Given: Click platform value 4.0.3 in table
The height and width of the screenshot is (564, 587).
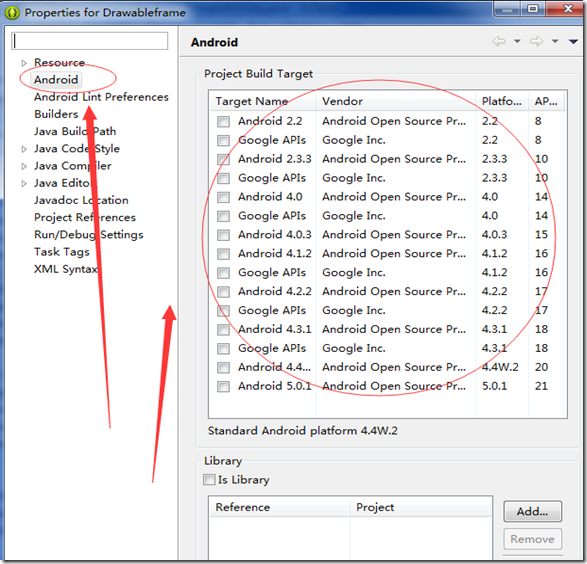Looking at the screenshot, I should click(495, 235).
